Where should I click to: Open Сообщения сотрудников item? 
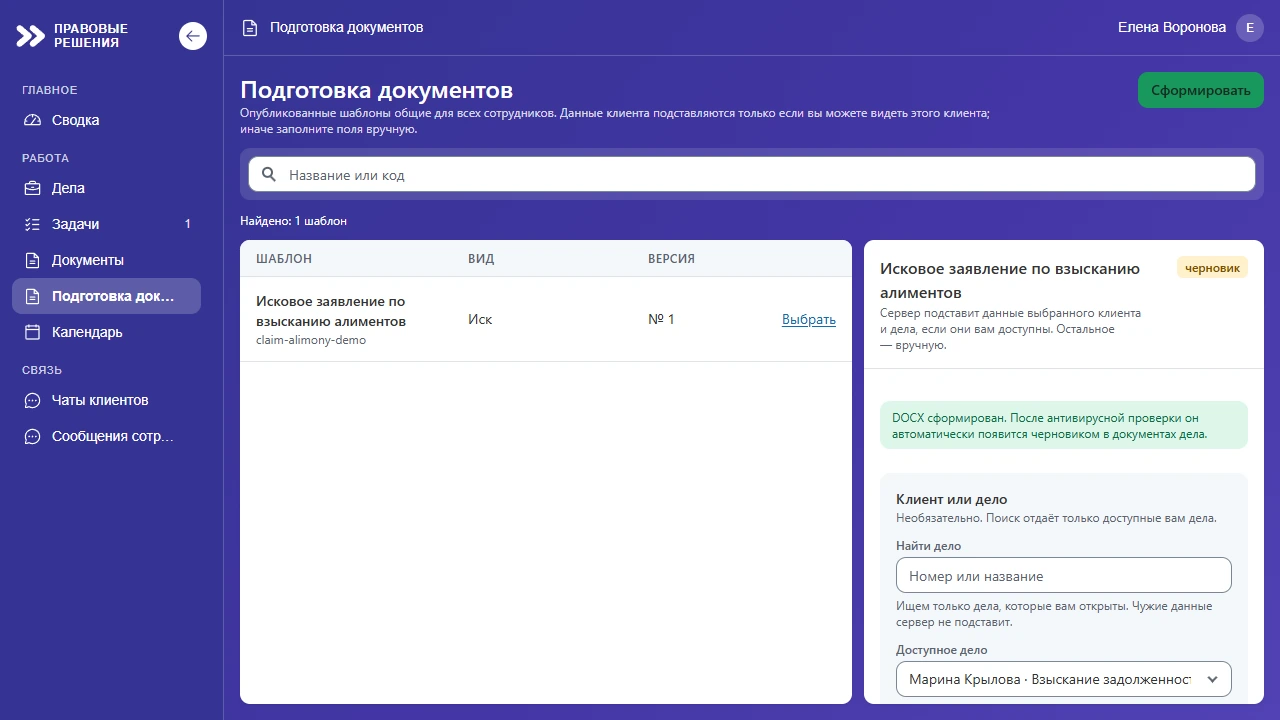click(x=106, y=436)
